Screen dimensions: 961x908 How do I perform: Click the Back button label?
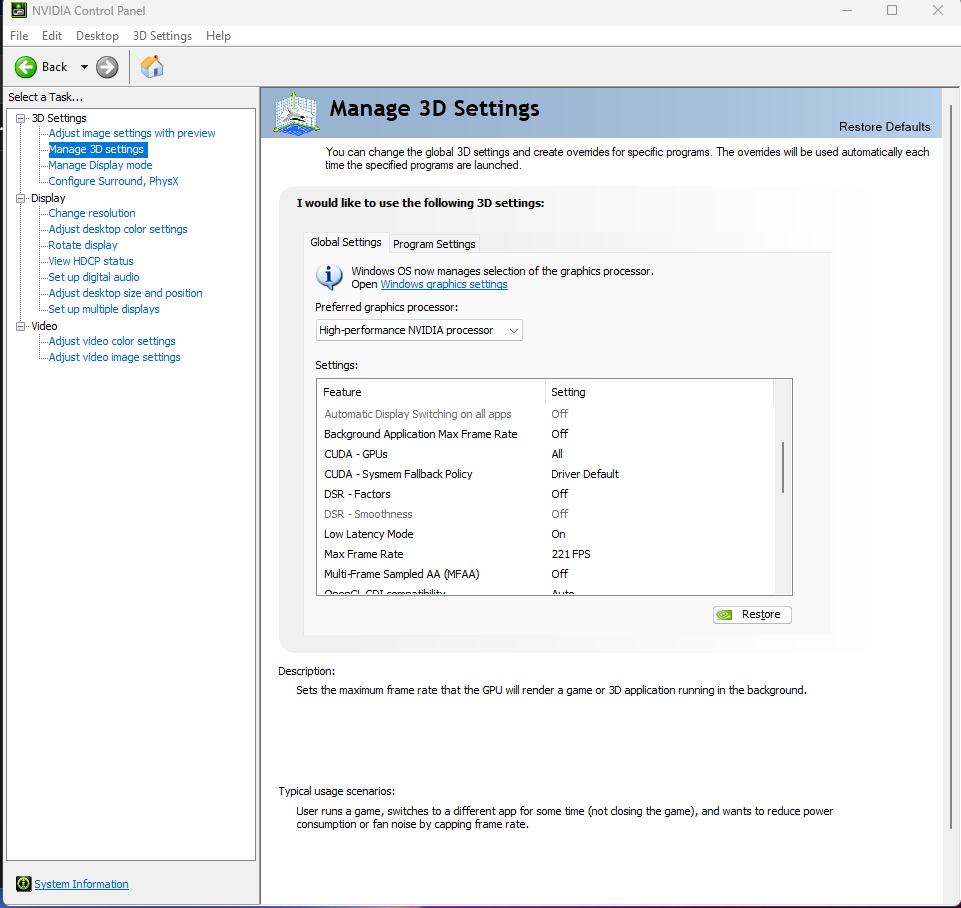(54, 67)
